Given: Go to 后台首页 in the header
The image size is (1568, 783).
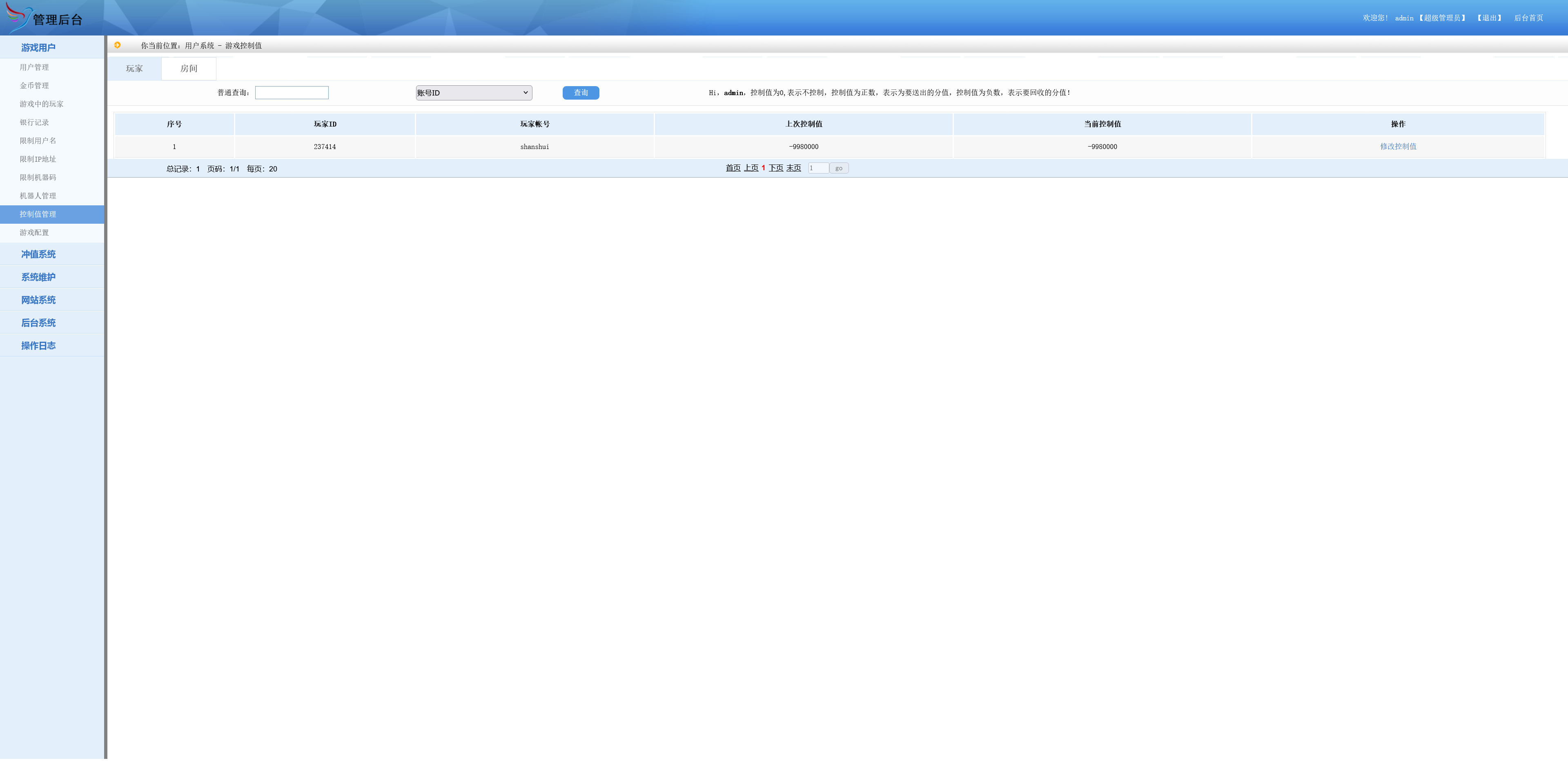Looking at the screenshot, I should click(1528, 18).
